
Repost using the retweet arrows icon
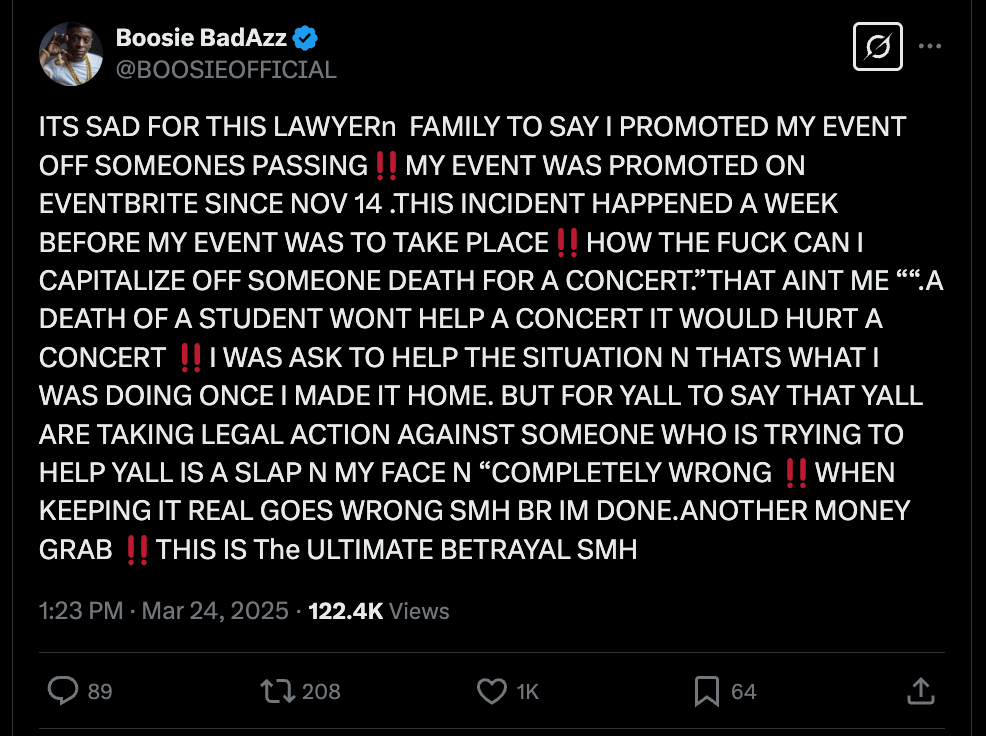pyautogui.click(x=273, y=691)
